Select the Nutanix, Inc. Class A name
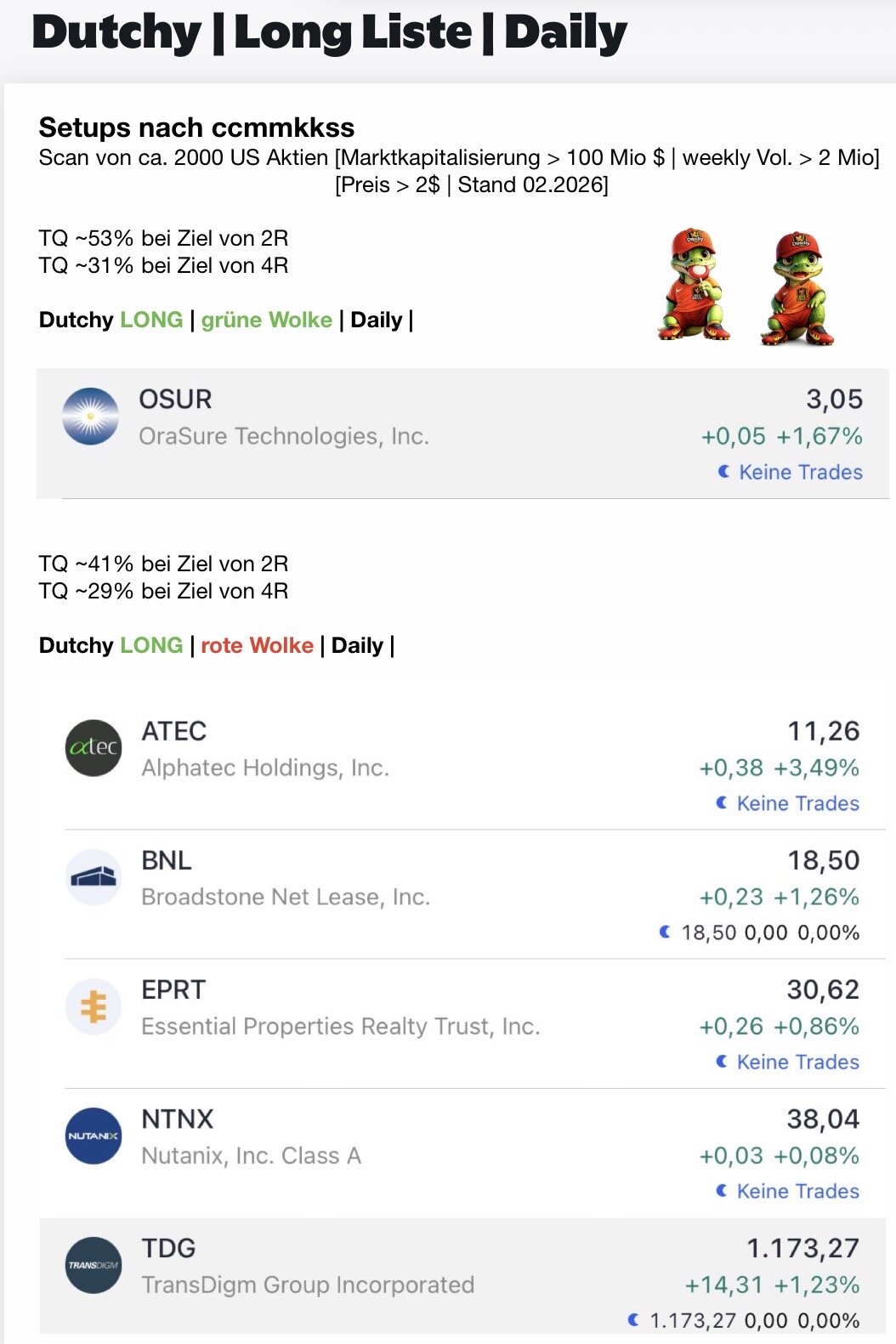896x1344 pixels. click(251, 1156)
